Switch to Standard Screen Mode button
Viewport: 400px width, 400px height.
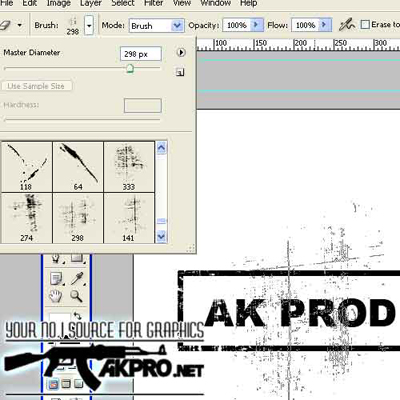click(x=53, y=384)
